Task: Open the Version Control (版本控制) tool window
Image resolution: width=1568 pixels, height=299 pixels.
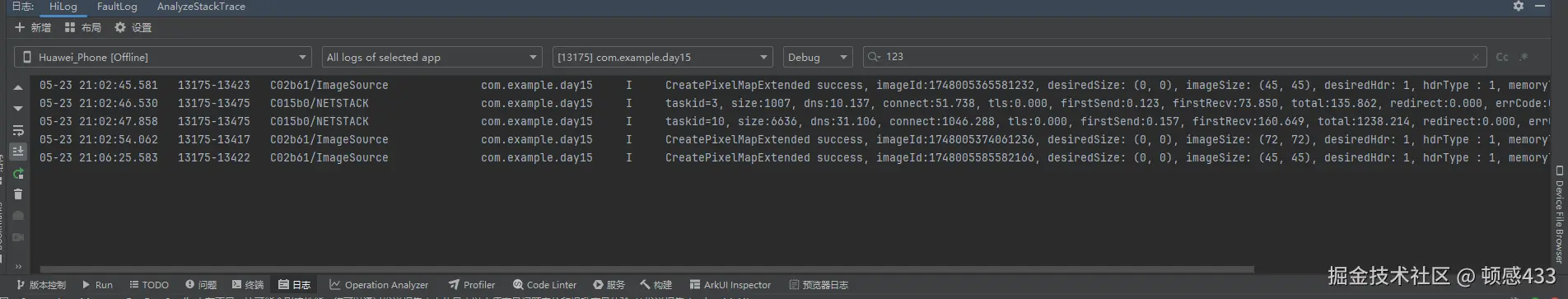Action: 41,285
